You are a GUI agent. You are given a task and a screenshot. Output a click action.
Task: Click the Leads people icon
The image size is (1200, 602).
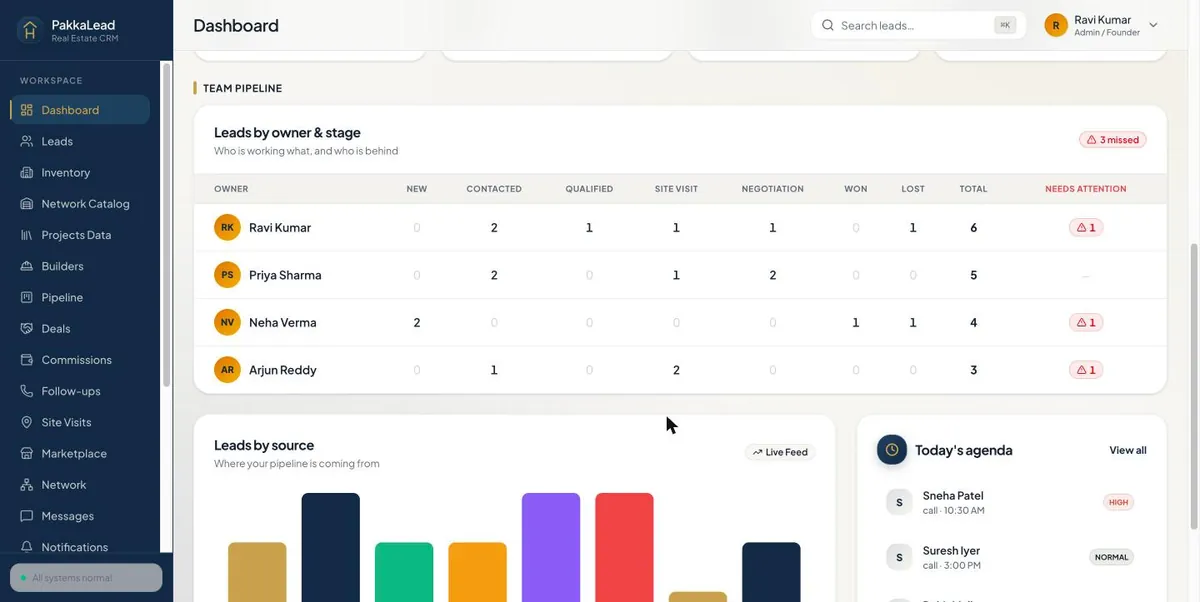click(27, 141)
